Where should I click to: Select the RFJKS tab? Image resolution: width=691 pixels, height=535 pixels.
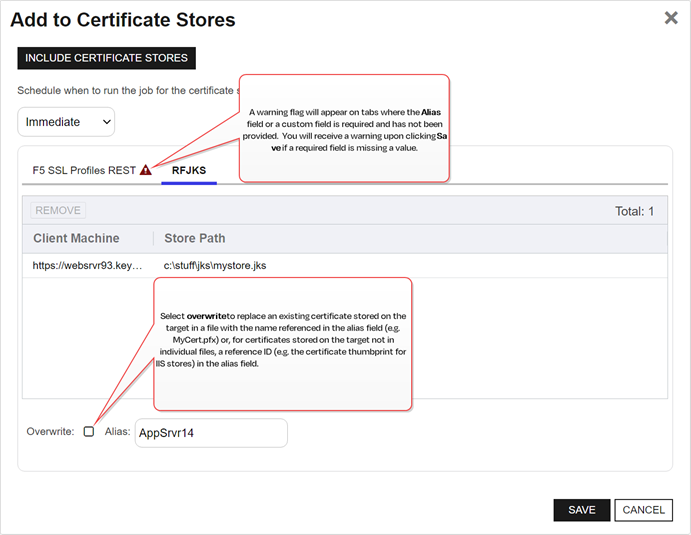coord(189,170)
